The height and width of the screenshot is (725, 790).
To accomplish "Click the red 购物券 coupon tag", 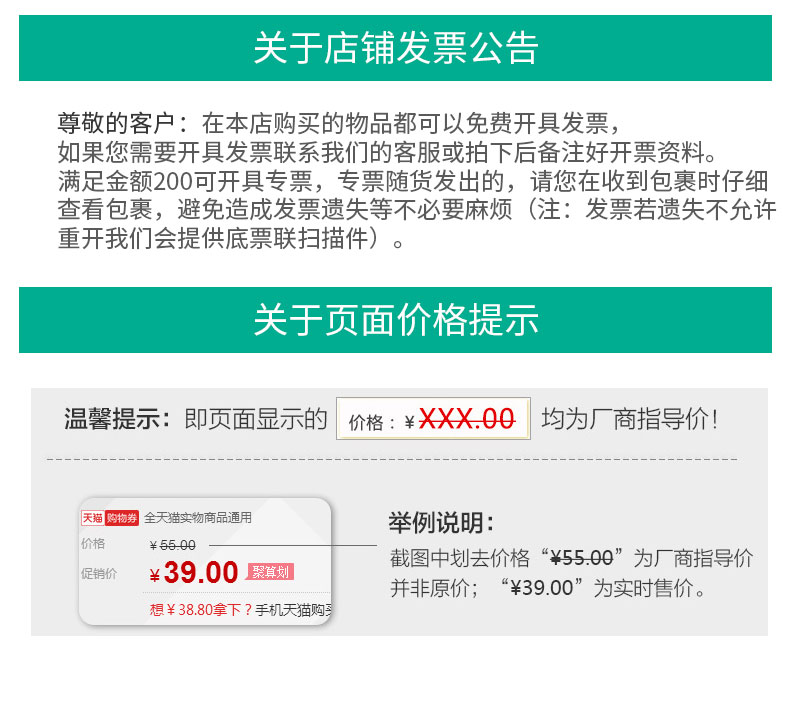I will [121, 518].
